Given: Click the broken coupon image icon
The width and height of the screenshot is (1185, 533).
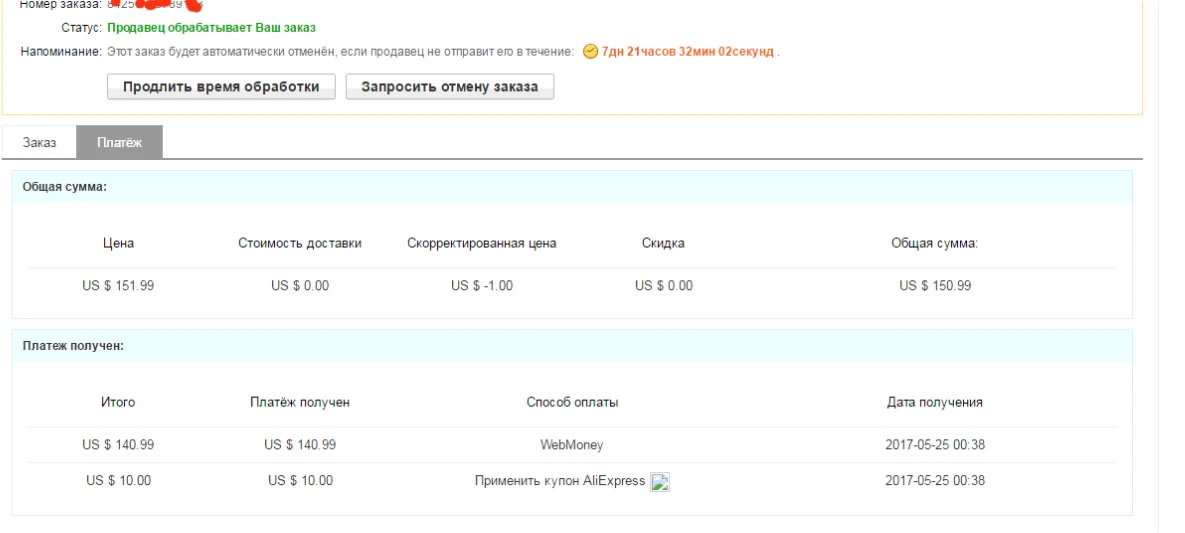Looking at the screenshot, I should pos(661,482).
